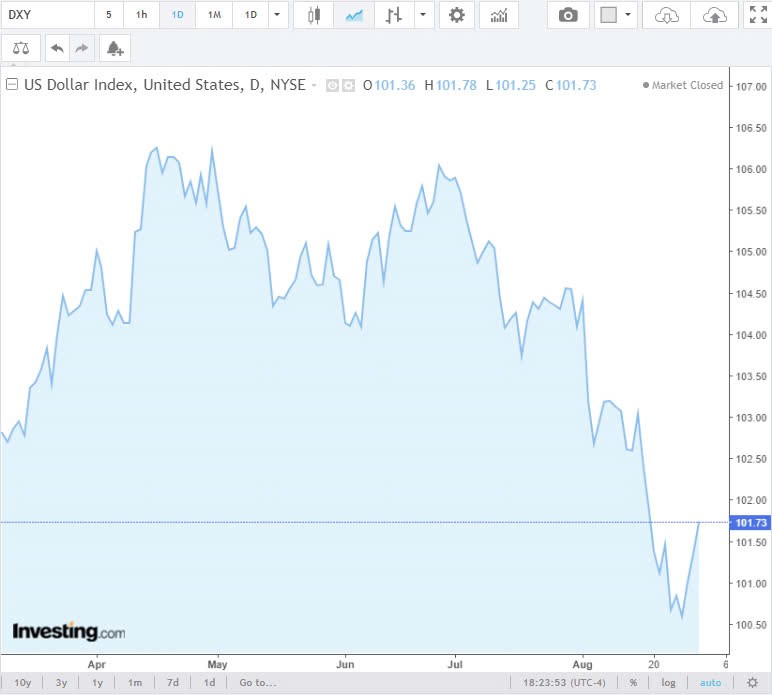Expand the time interval dropdown arrow
The width and height of the screenshot is (772, 695).
tap(277, 15)
